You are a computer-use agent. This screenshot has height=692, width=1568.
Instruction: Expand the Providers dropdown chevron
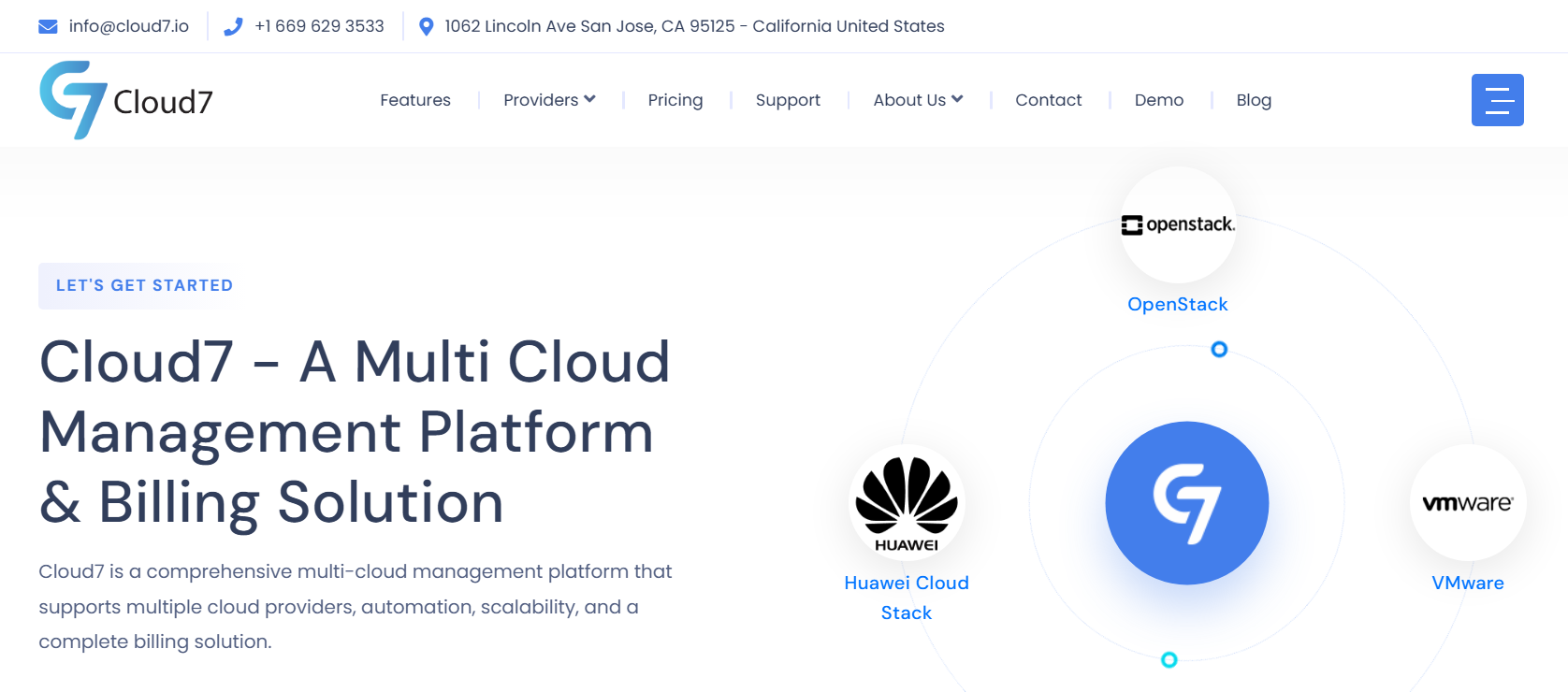tap(589, 99)
